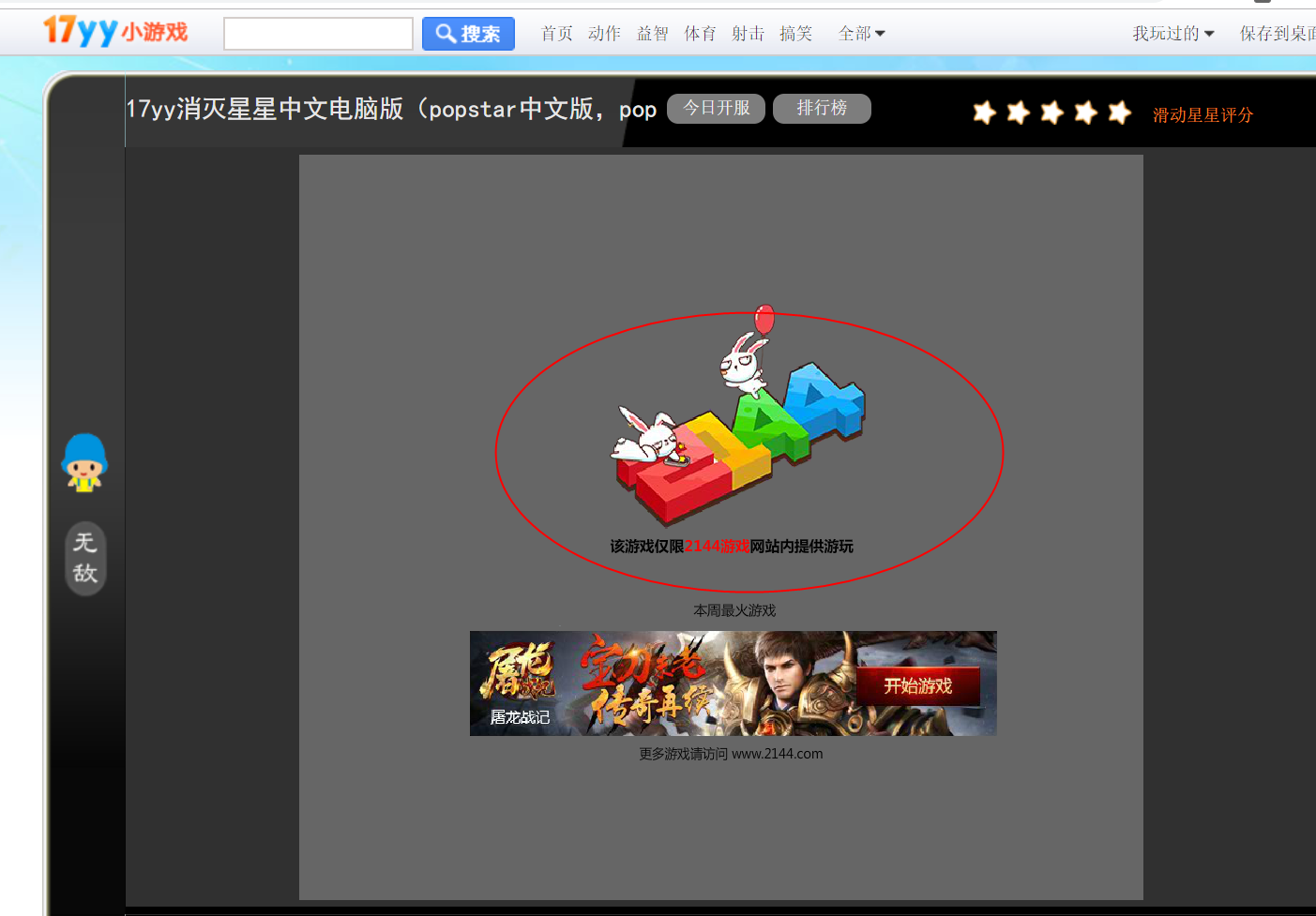Image resolution: width=1316 pixels, height=916 pixels.
Task: Click the 滑动星星评分 rating label
Action: pyautogui.click(x=1203, y=115)
